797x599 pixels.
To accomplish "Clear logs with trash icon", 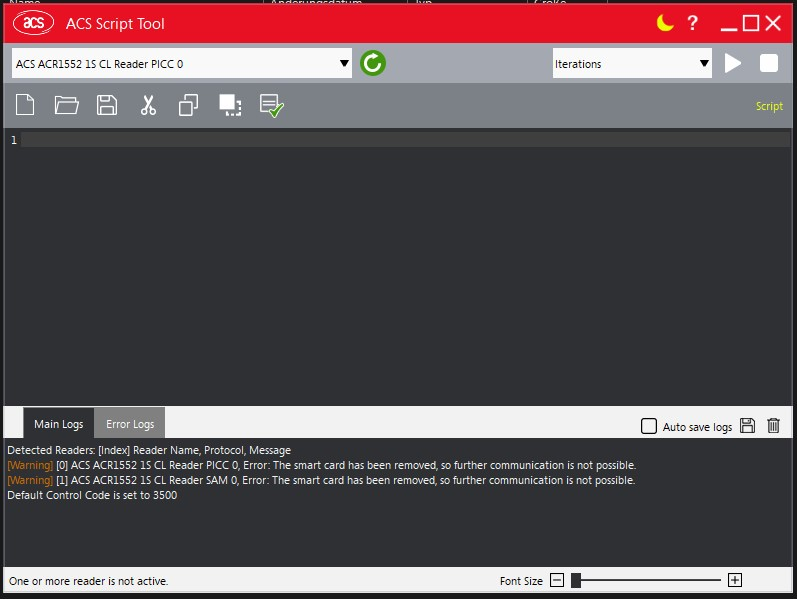I will pyautogui.click(x=773, y=425).
